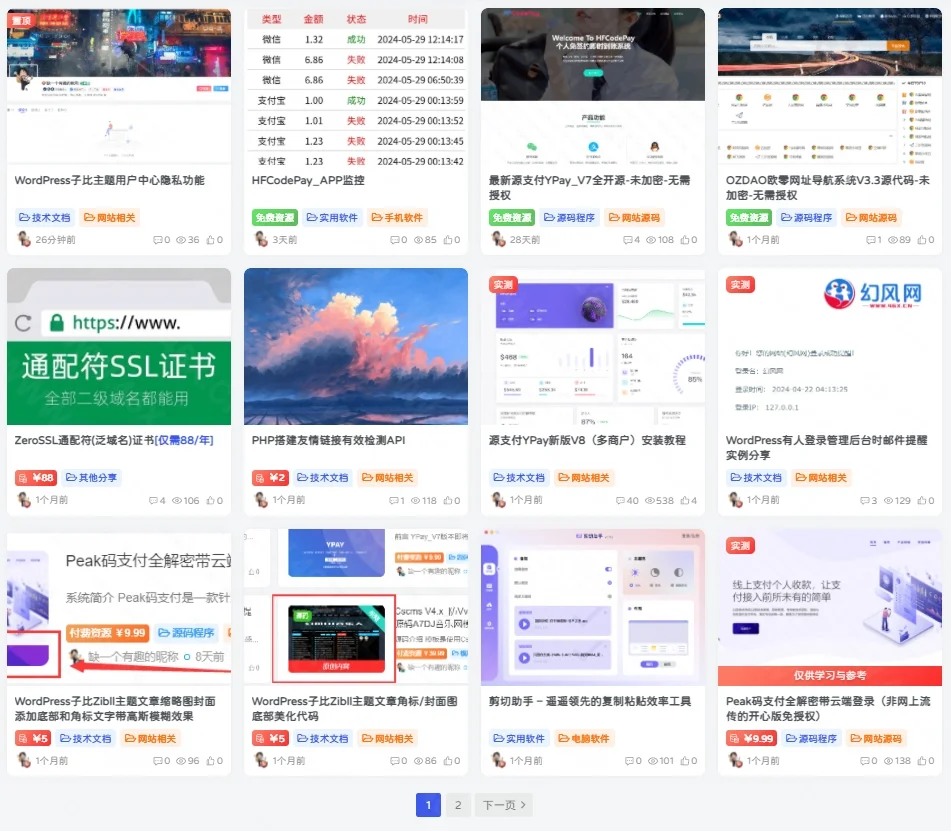Click author avatar on 用户中心隐私功能 card
The image size is (951, 831).
[24, 240]
